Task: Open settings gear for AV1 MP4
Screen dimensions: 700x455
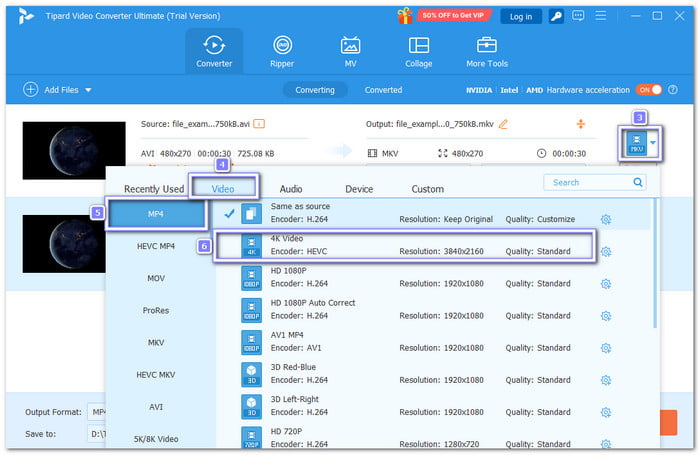Action: coord(606,348)
